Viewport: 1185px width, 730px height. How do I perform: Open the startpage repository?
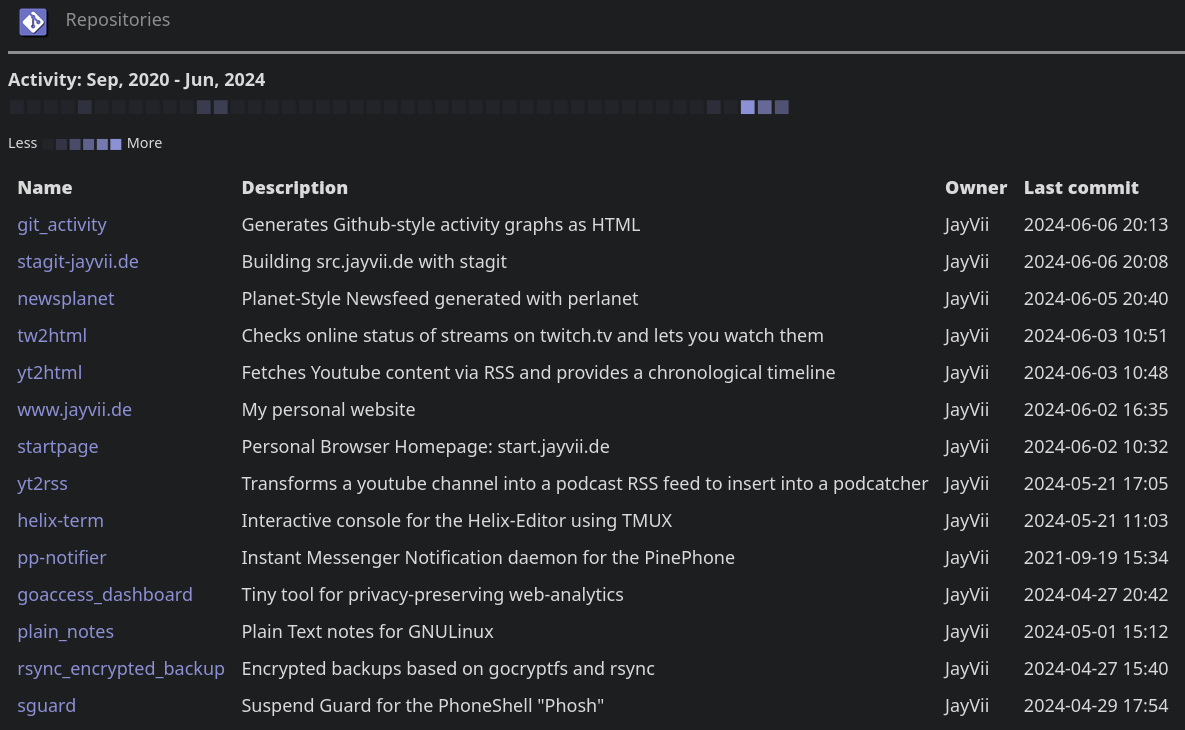58,447
